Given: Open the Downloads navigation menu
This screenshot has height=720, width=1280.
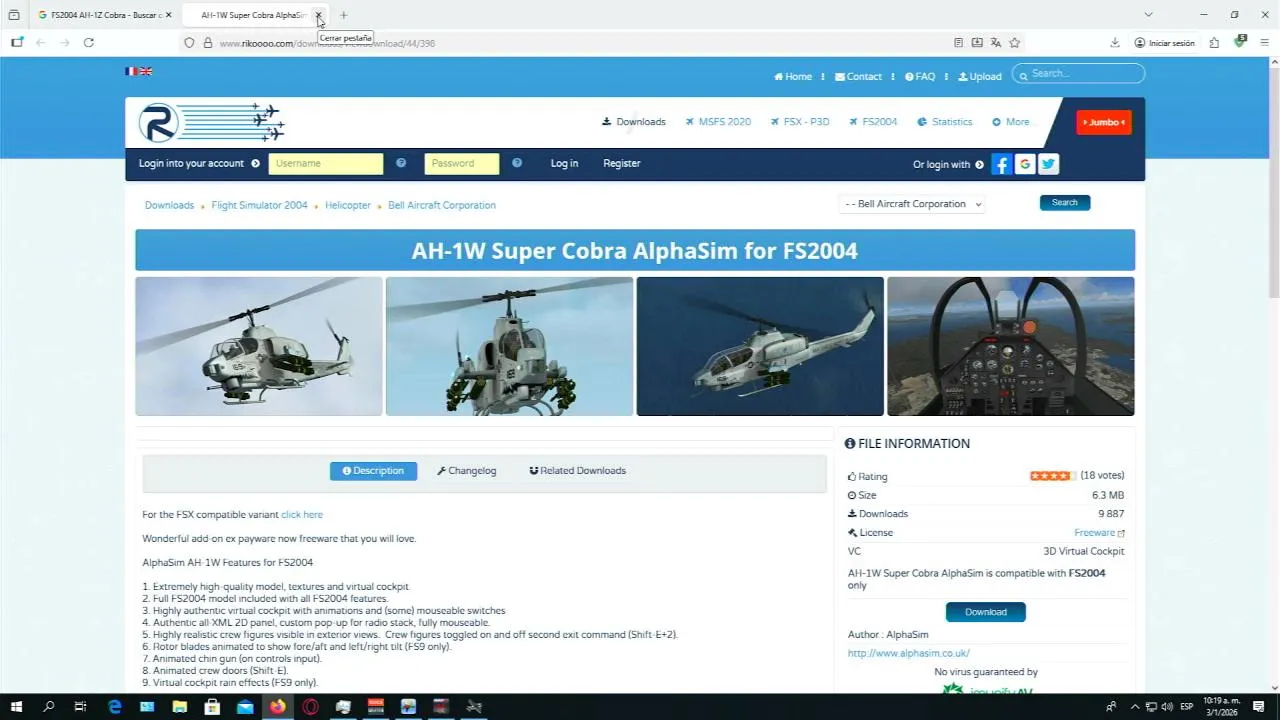Looking at the screenshot, I should 633,122.
